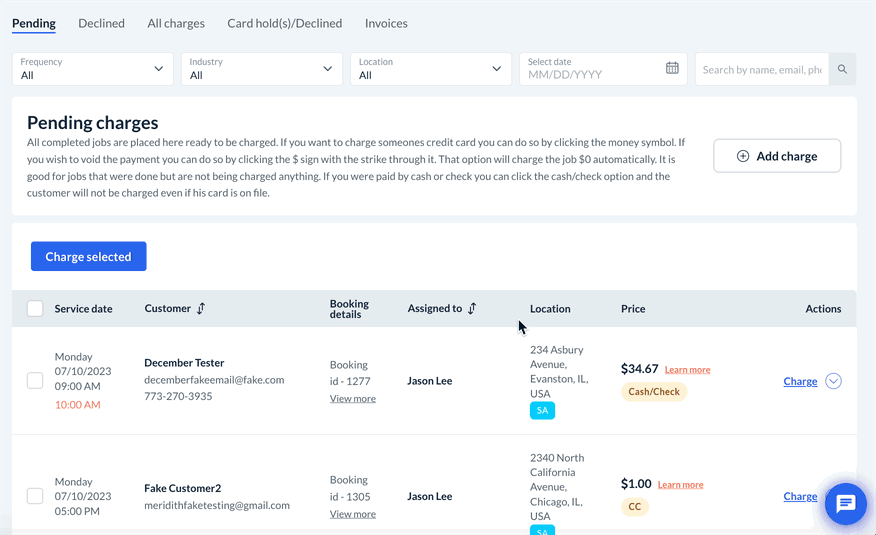876x535 pixels.
Task: Click the search magnifier icon
Action: [842, 69]
